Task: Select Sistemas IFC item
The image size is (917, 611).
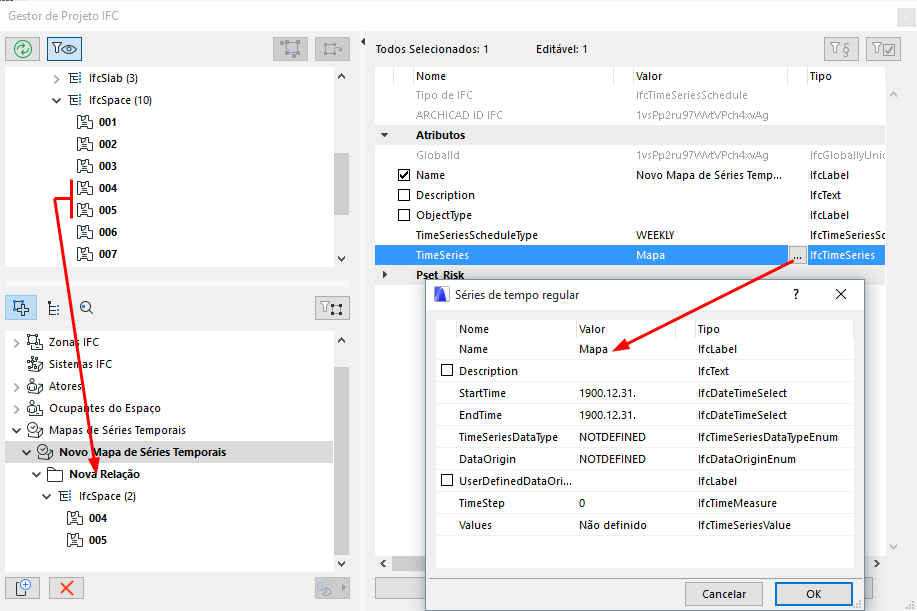Action: (80, 364)
